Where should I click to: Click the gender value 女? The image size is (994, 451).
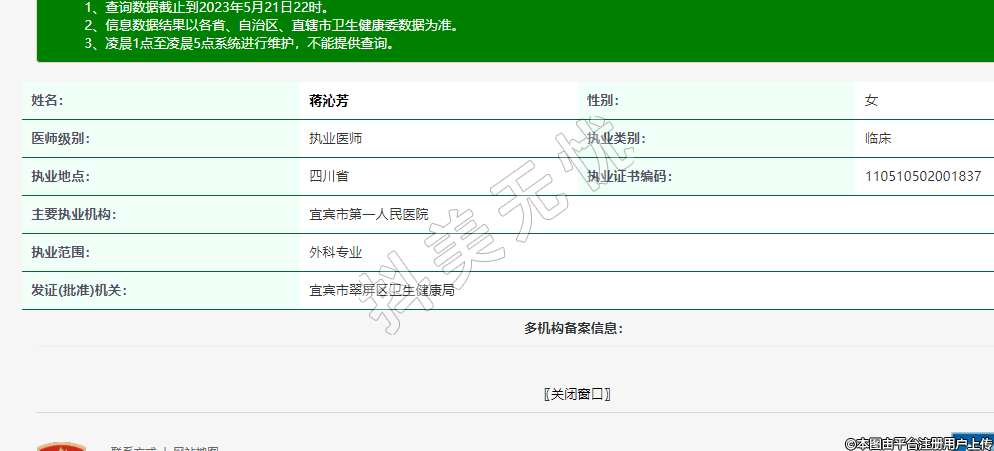coord(871,101)
